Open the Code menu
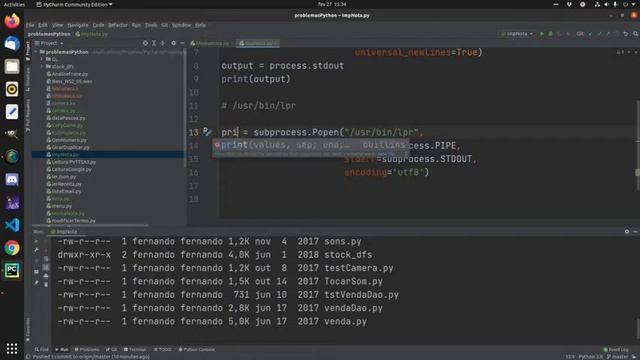Viewport: 640px width, 360px height. (98, 25)
